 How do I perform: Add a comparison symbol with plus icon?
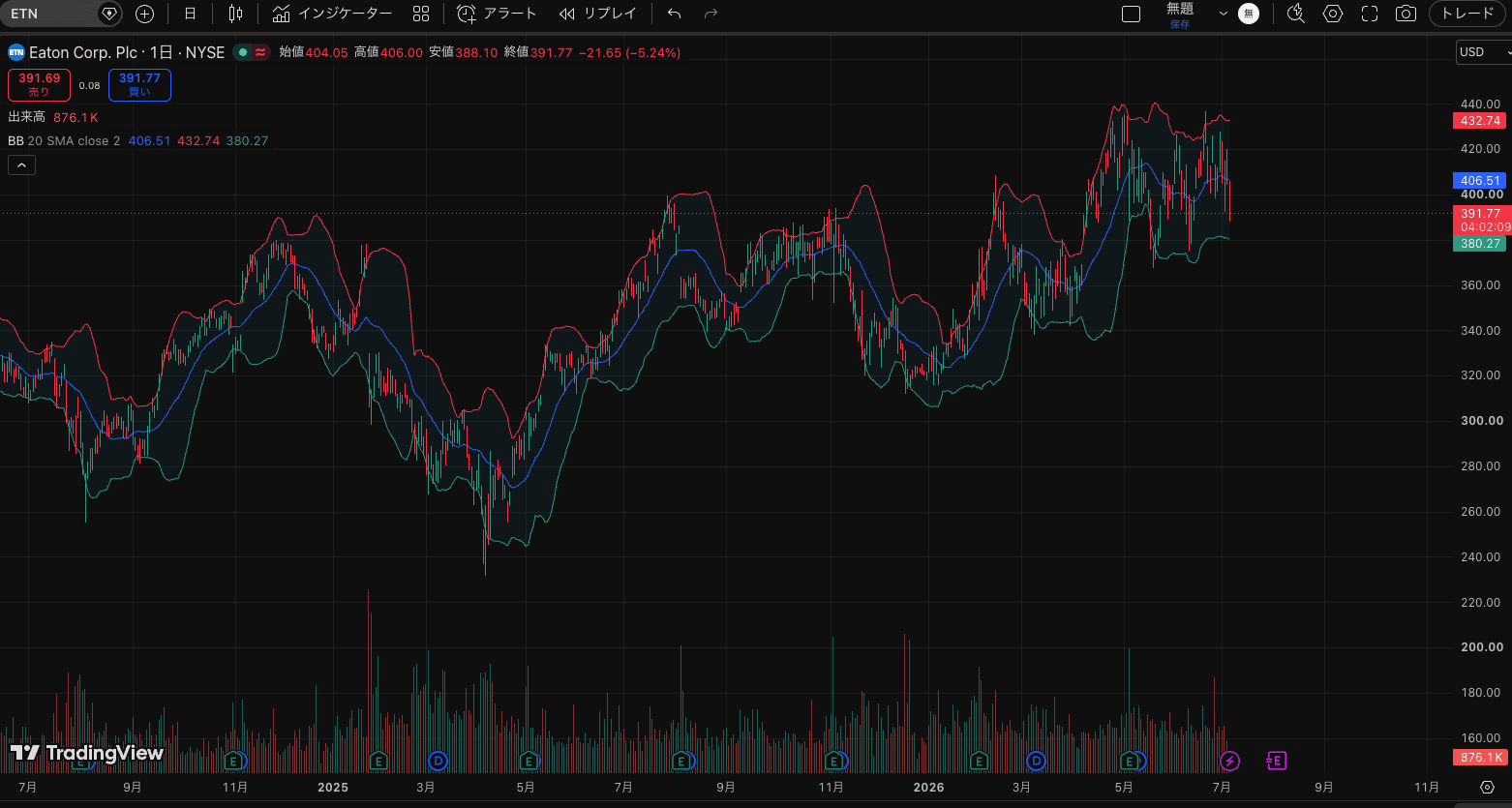point(144,14)
